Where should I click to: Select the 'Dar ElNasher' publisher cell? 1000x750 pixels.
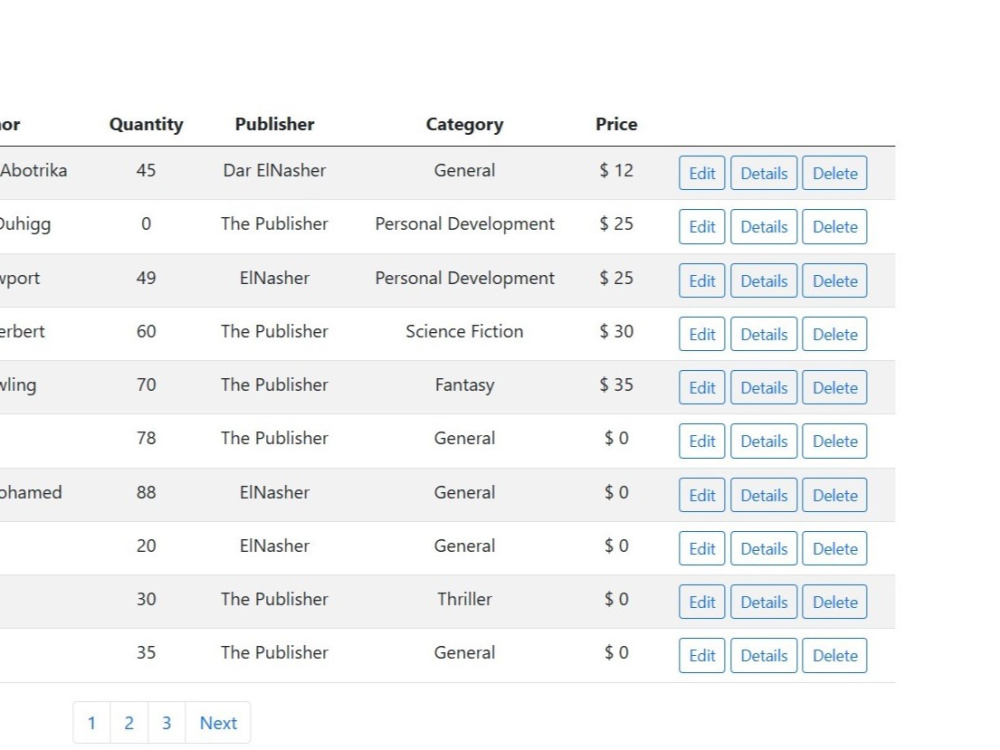(274, 170)
